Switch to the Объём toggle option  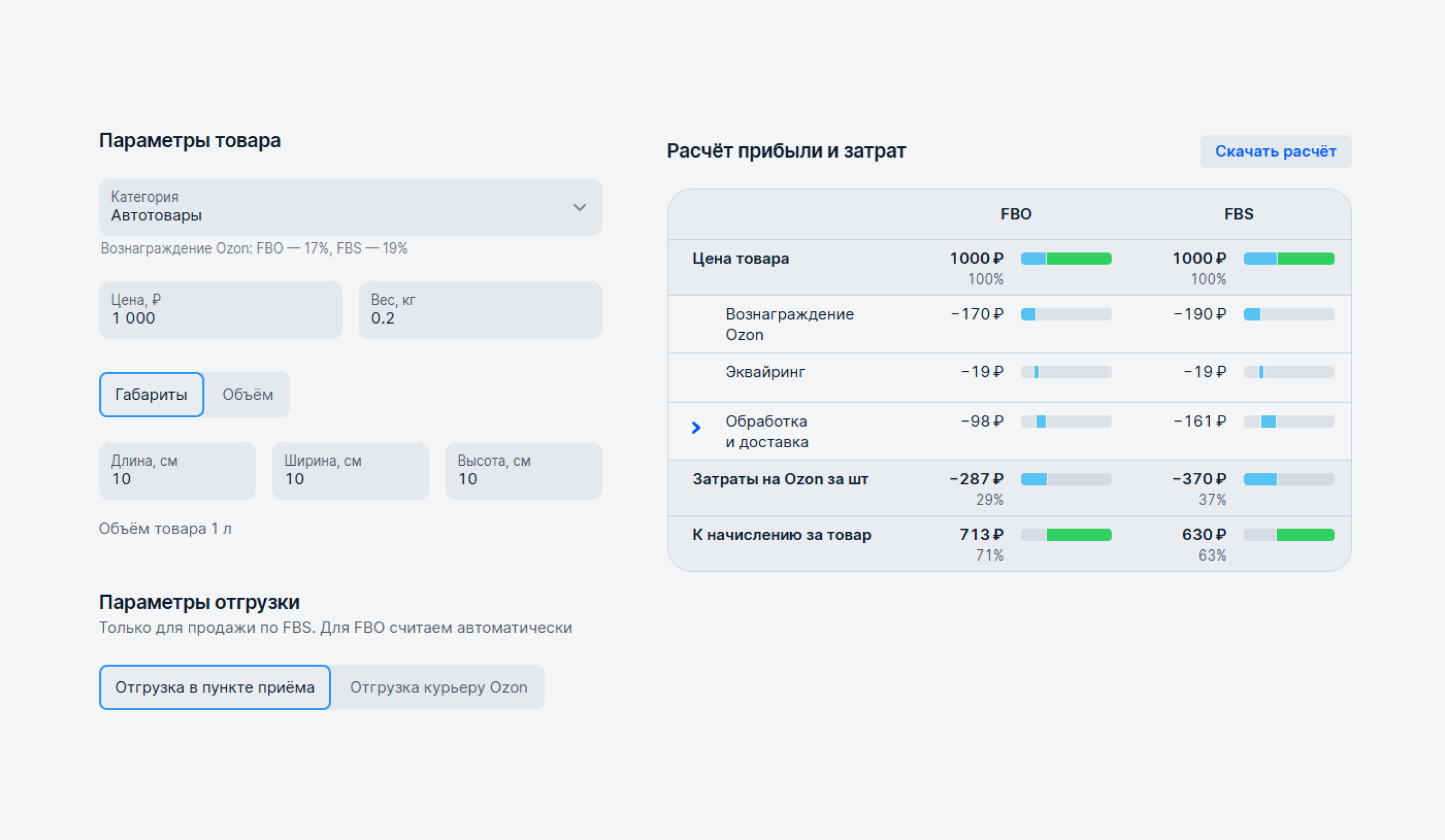coord(248,394)
